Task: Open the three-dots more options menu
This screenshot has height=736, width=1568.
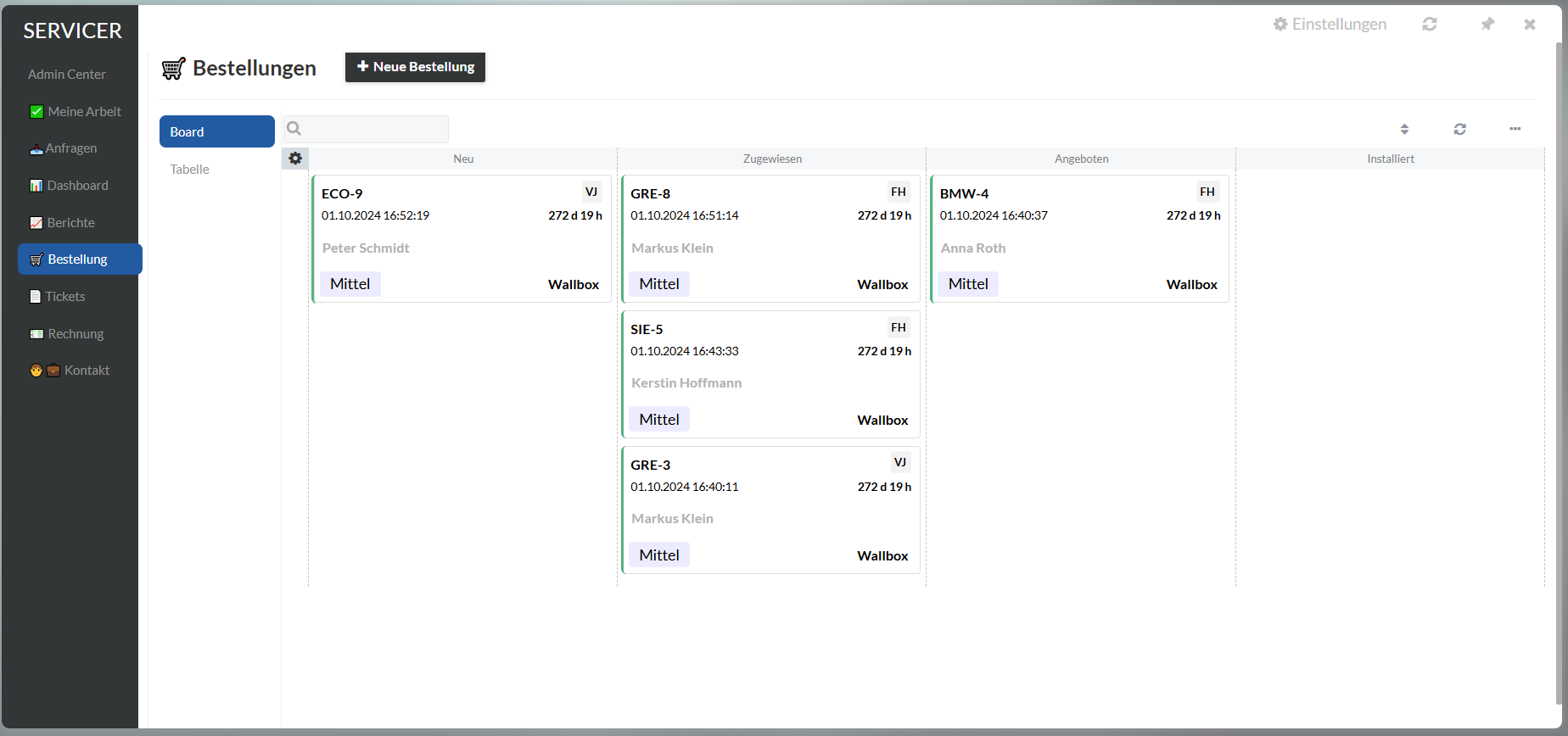Action: coord(1515,129)
